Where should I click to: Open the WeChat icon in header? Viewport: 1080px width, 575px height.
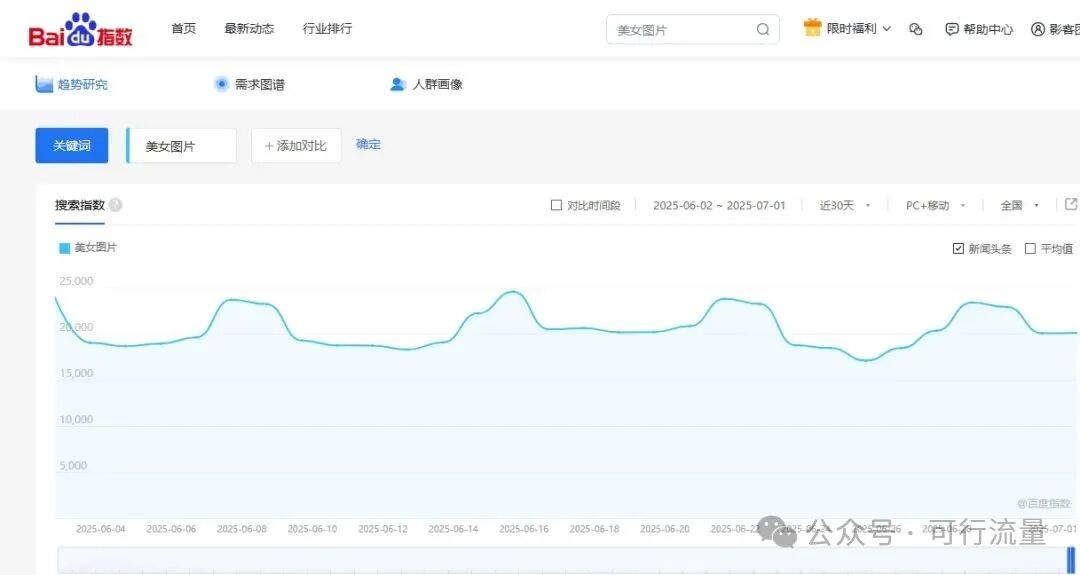click(915, 29)
